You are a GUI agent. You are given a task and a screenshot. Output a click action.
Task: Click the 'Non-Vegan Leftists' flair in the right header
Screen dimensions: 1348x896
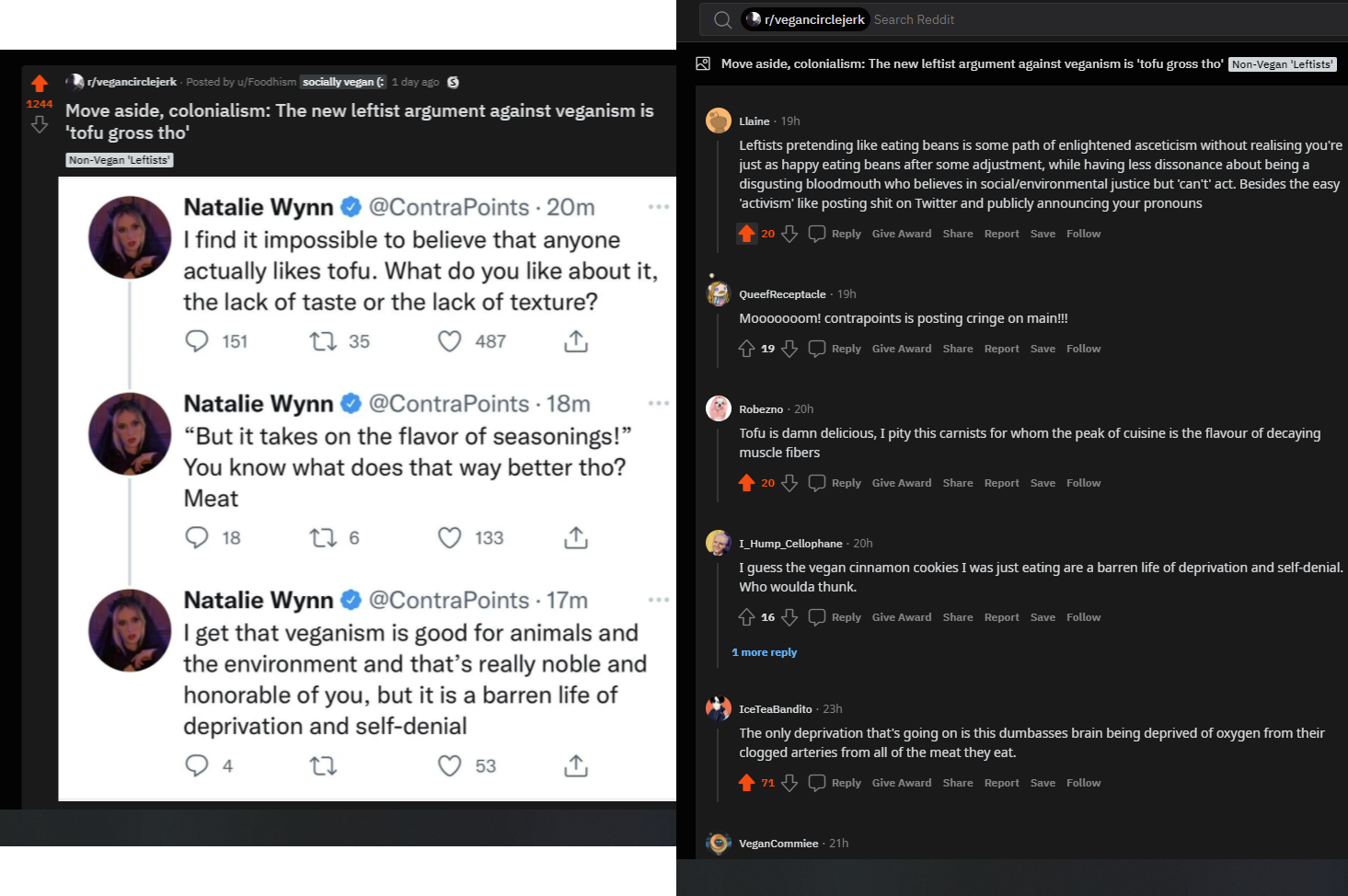1283,64
